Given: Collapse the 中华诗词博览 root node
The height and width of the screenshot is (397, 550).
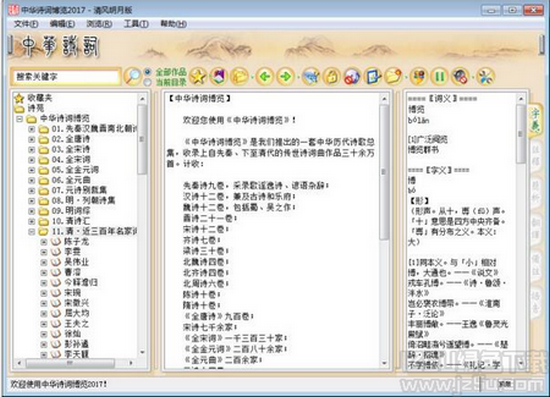Looking at the screenshot, I should (x=20, y=119).
